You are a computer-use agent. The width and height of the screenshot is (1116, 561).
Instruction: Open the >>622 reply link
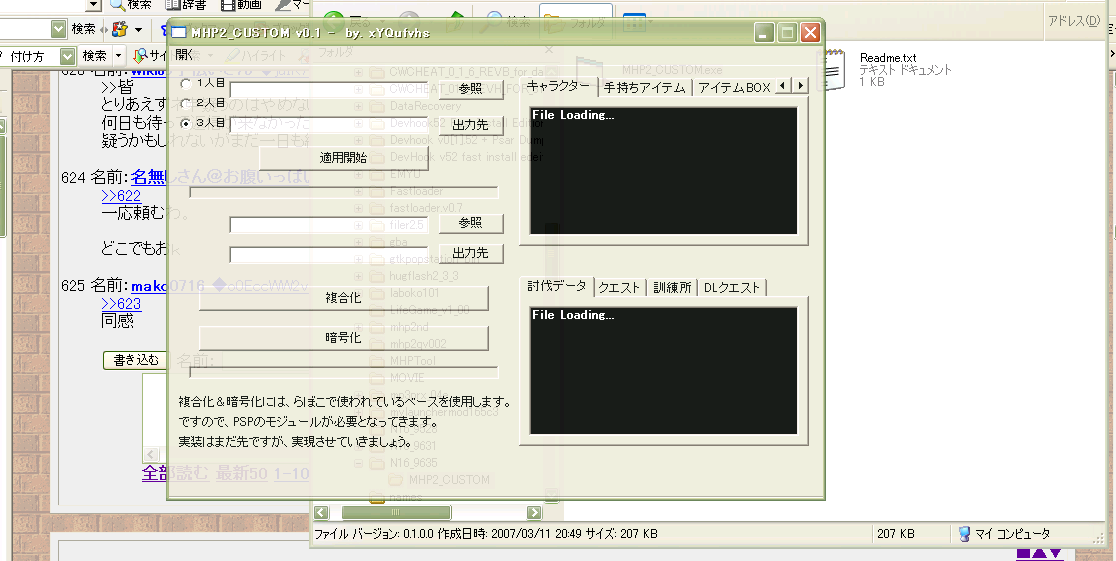121,196
